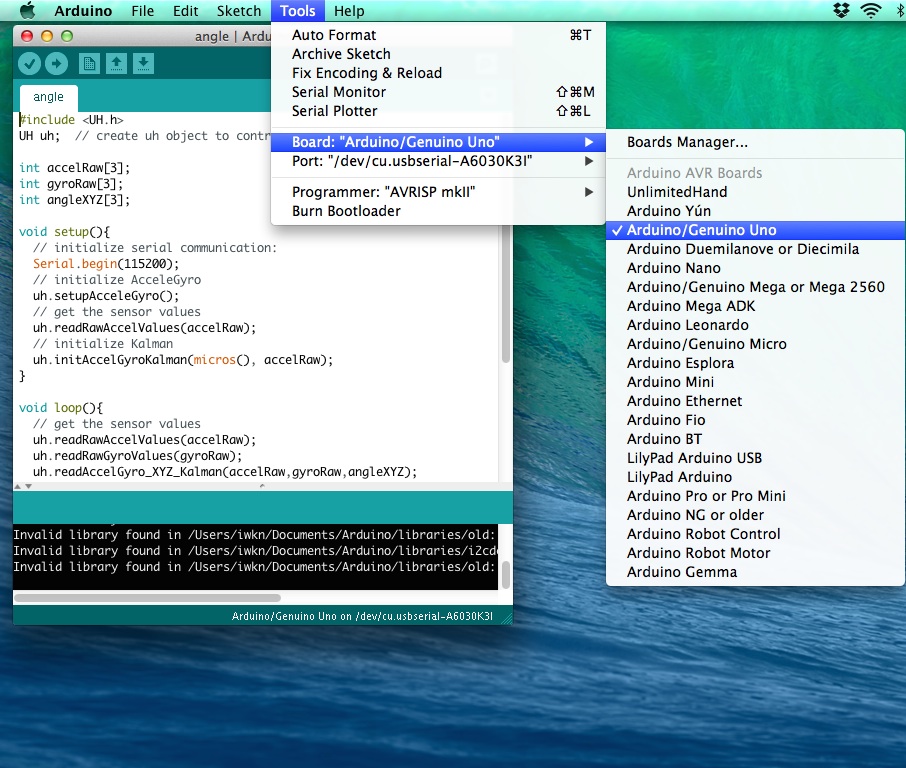Switch to the angle sketch tab
Image resolution: width=906 pixels, height=768 pixels.
[x=49, y=98]
